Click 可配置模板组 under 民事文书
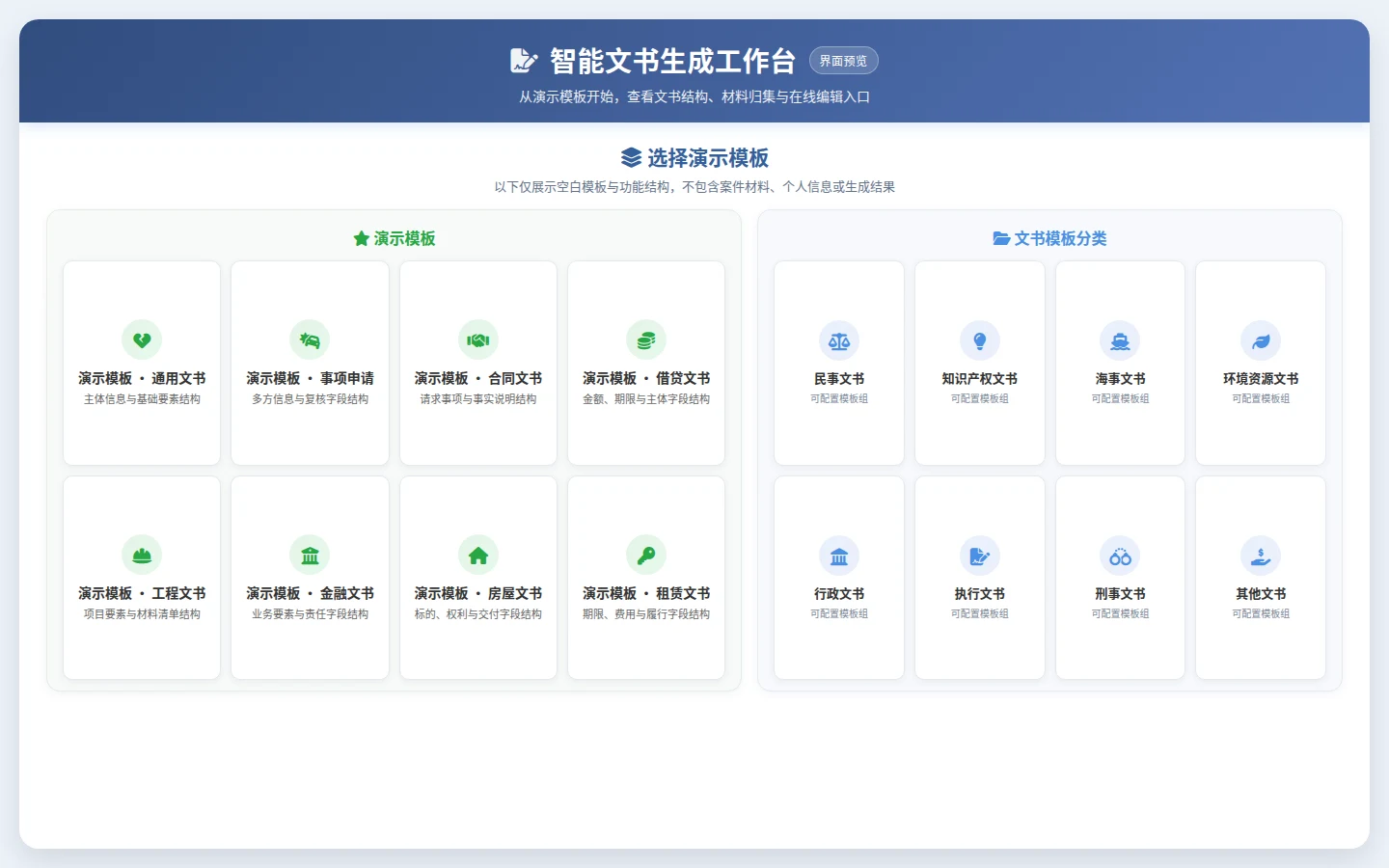Image resolution: width=1389 pixels, height=868 pixels. (839, 398)
